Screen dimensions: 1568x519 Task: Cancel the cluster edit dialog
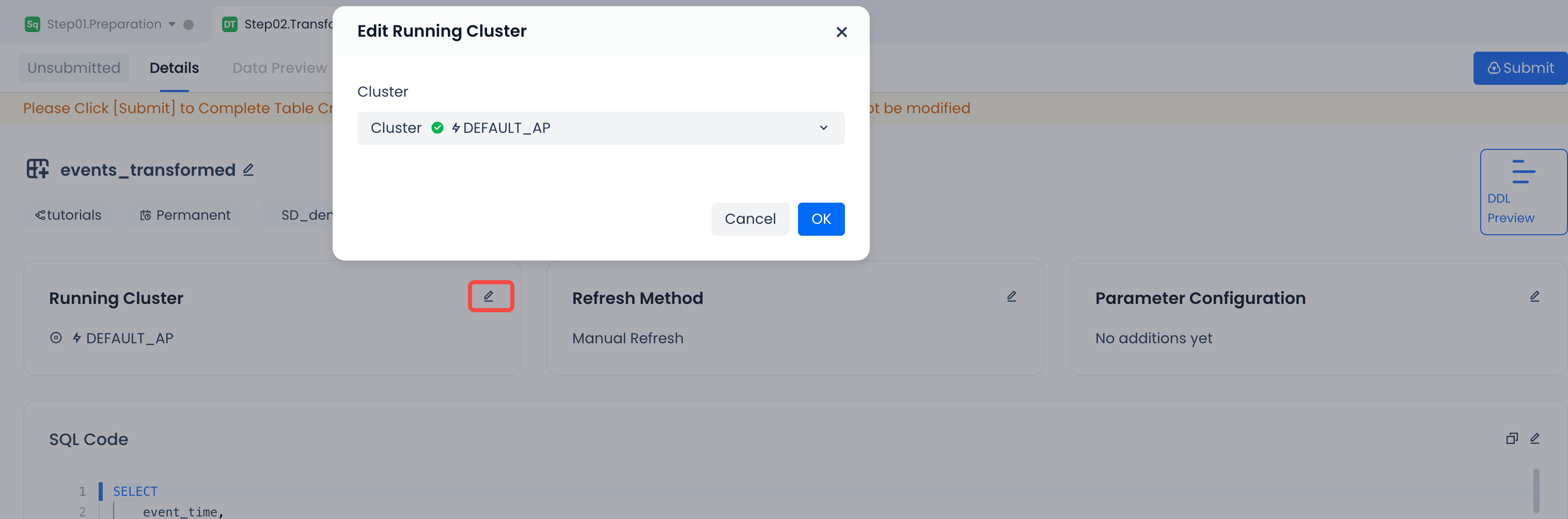tap(749, 219)
